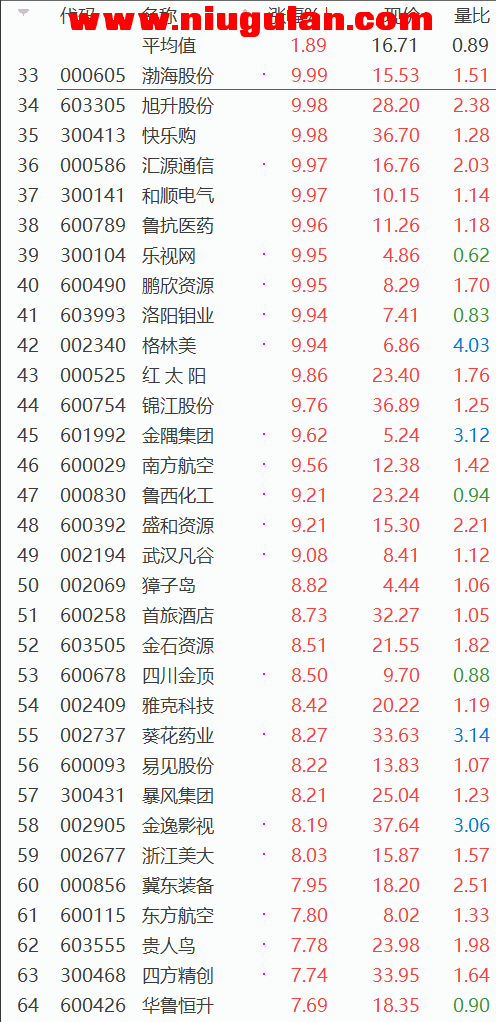Image resolution: width=496 pixels, height=1022 pixels.
Task: Select stock 渤海股份 in row 33
Action: 178,76
